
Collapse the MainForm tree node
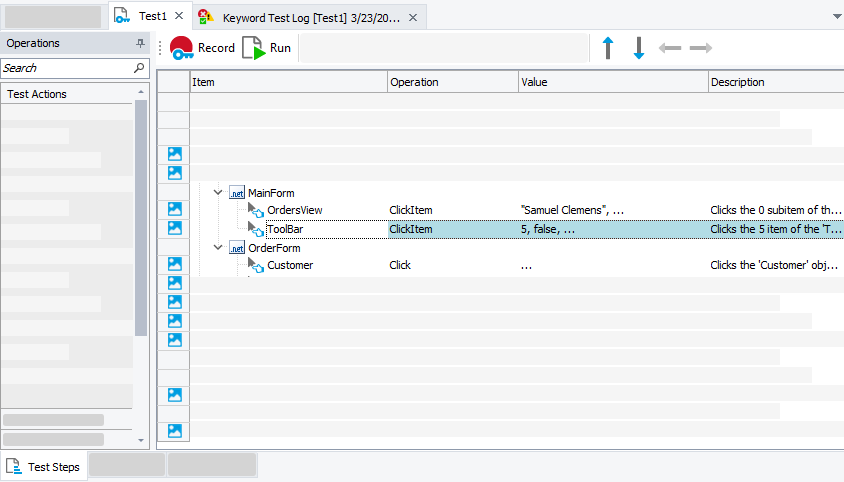(218, 192)
